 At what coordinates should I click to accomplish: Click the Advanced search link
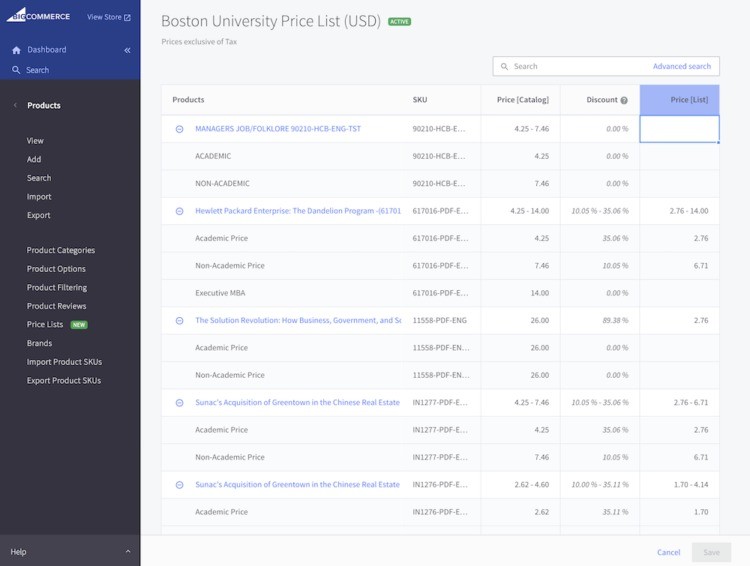(x=682, y=66)
